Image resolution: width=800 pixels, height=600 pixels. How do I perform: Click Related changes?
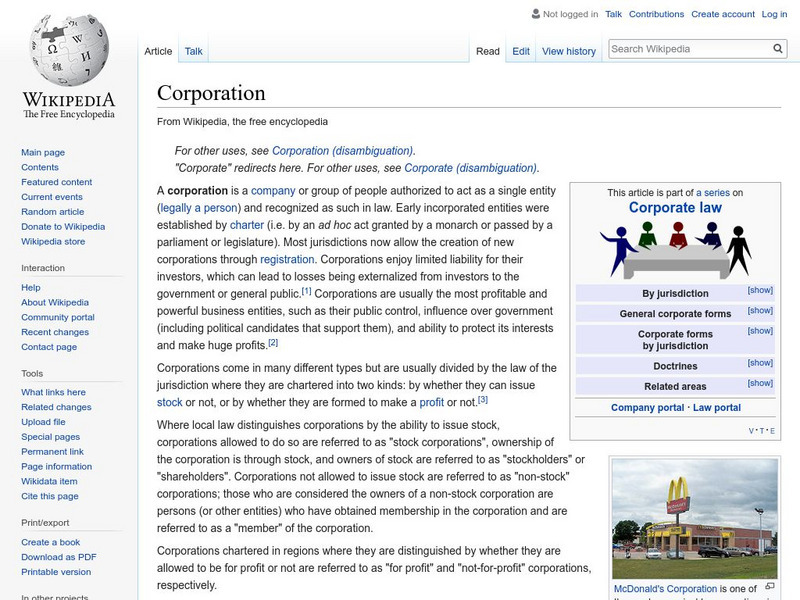coord(56,407)
